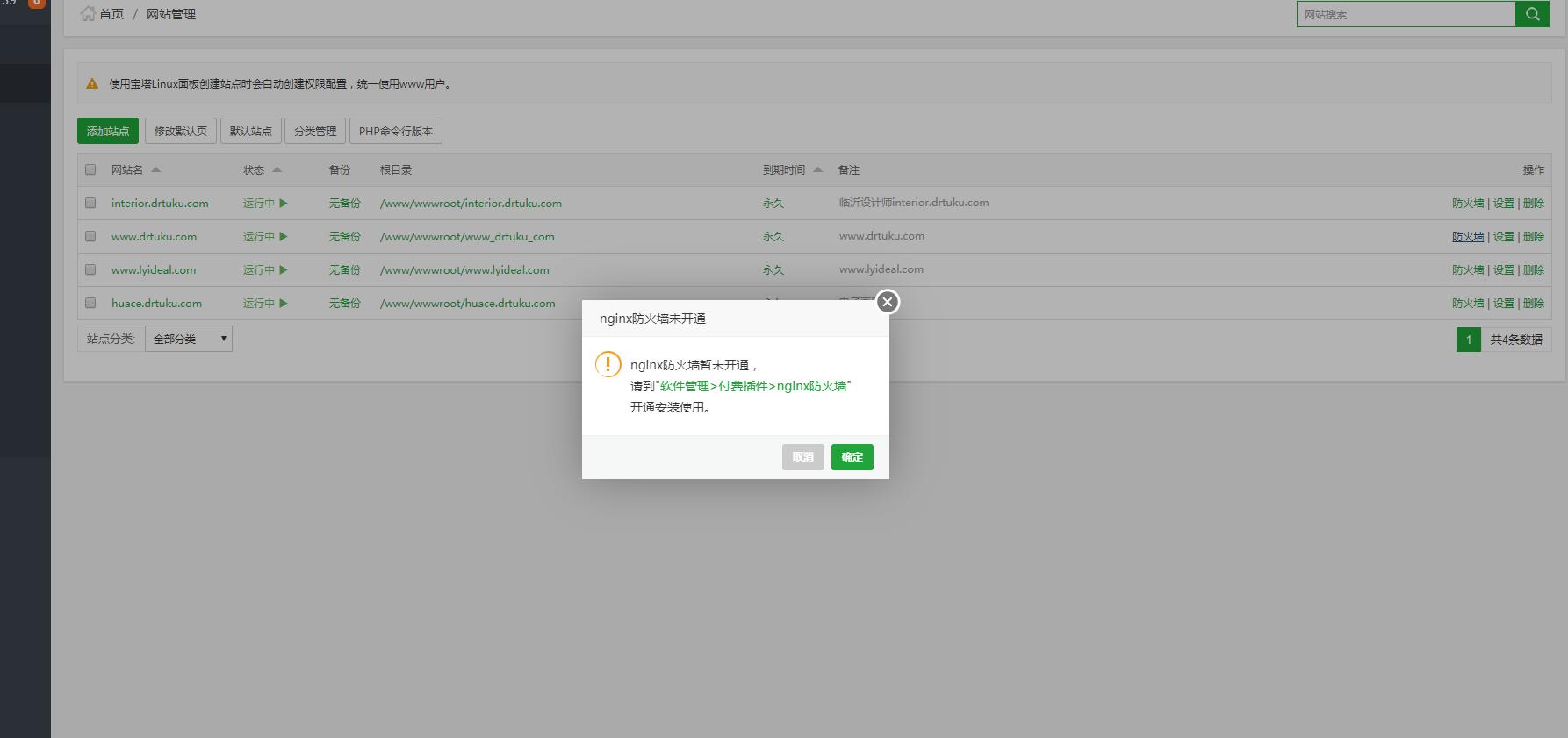Click 永久 expiry for www.lyideal.com

[773, 269]
